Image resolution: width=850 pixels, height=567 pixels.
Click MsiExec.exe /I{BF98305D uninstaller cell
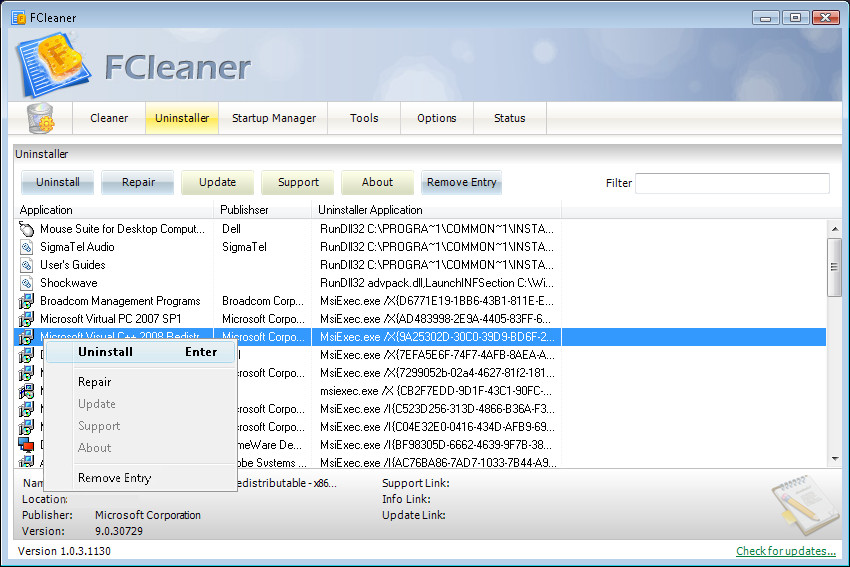click(x=436, y=444)
